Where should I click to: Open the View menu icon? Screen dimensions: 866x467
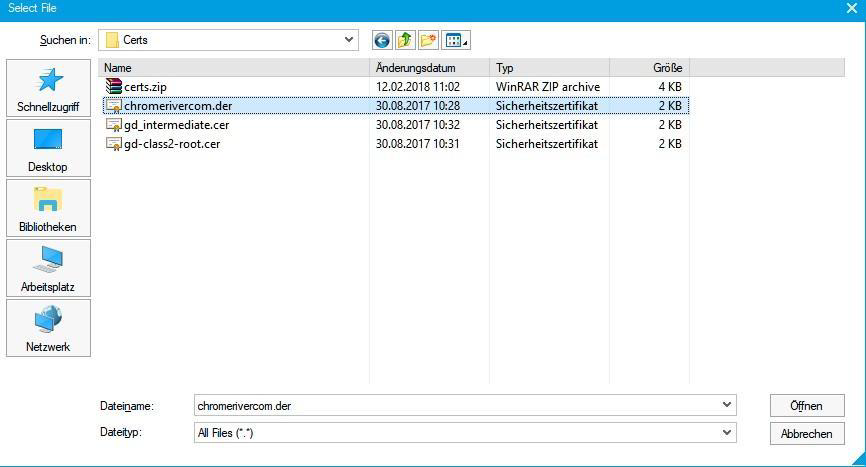(x=456, y=41)
